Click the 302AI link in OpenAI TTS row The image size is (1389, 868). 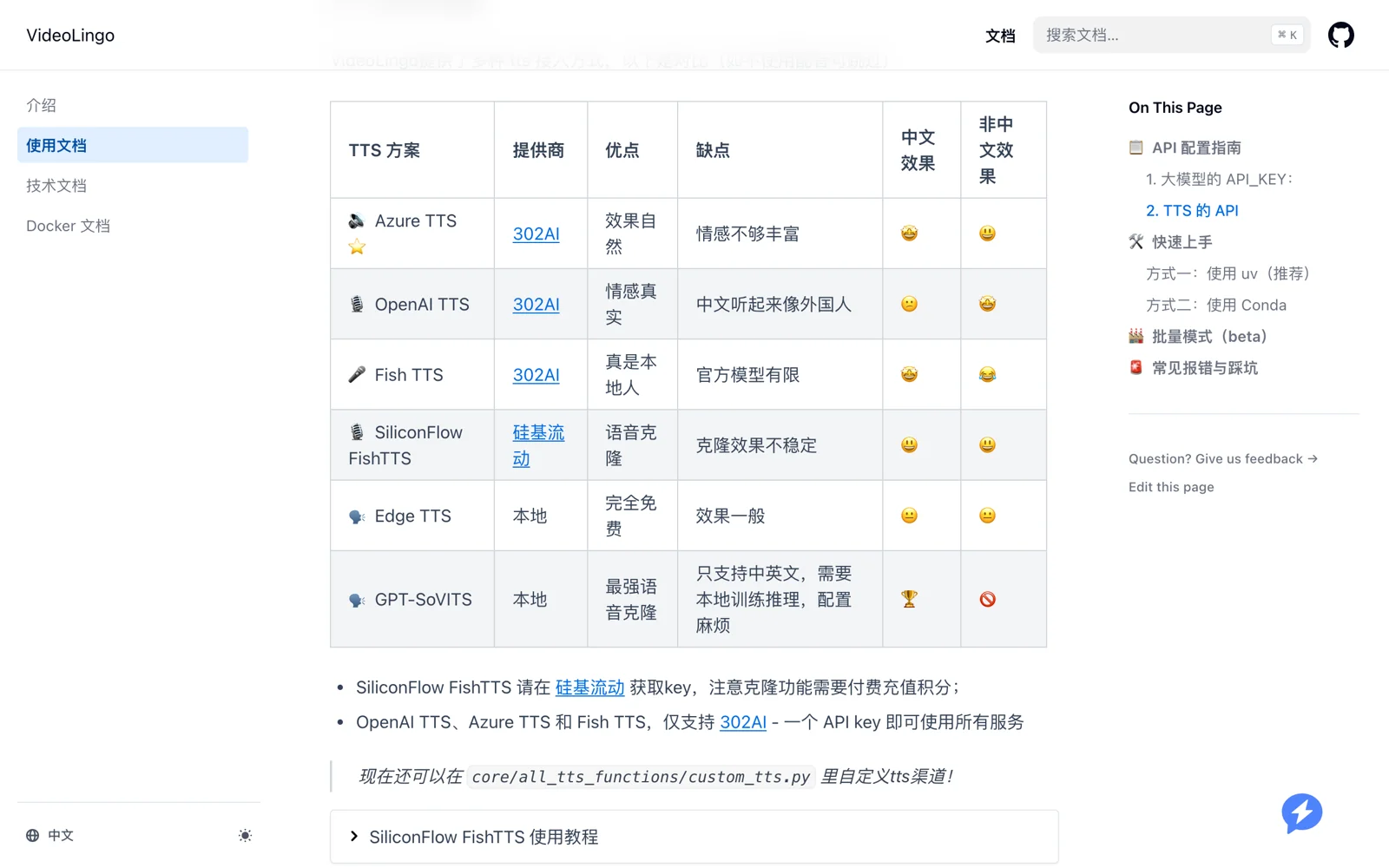536,304
